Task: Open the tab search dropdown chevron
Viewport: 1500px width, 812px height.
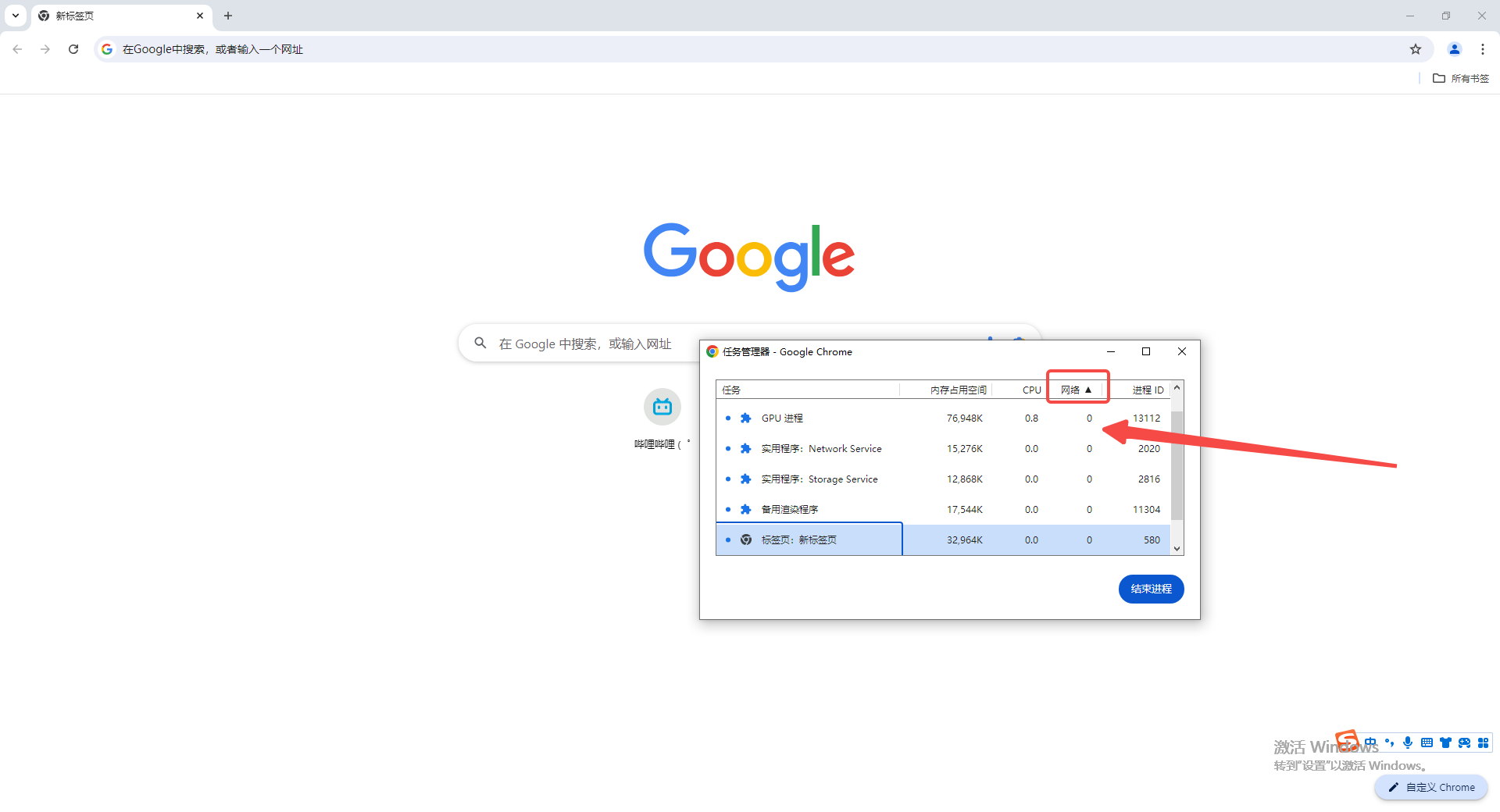Action: pos(16,16)
